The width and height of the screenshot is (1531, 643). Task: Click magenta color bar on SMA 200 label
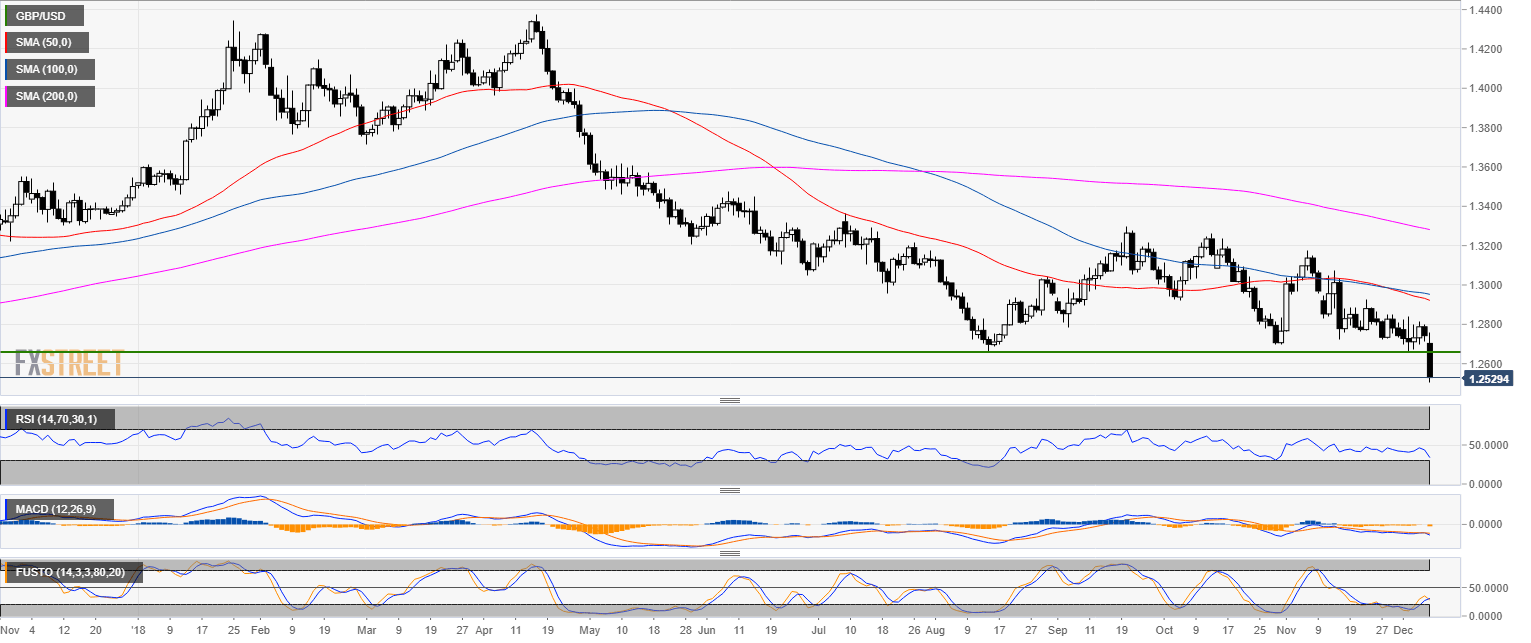coord(6,97)
